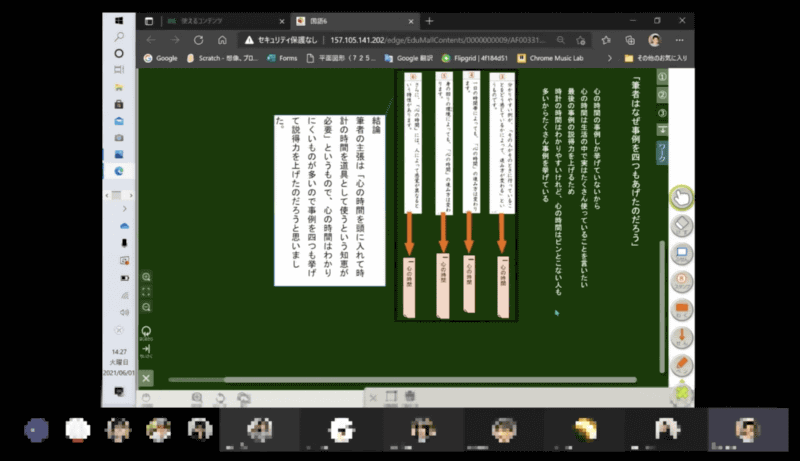Screen dimensions: 800x461
Task: Open the Google bookmark
Action: (x=161, y=58)
